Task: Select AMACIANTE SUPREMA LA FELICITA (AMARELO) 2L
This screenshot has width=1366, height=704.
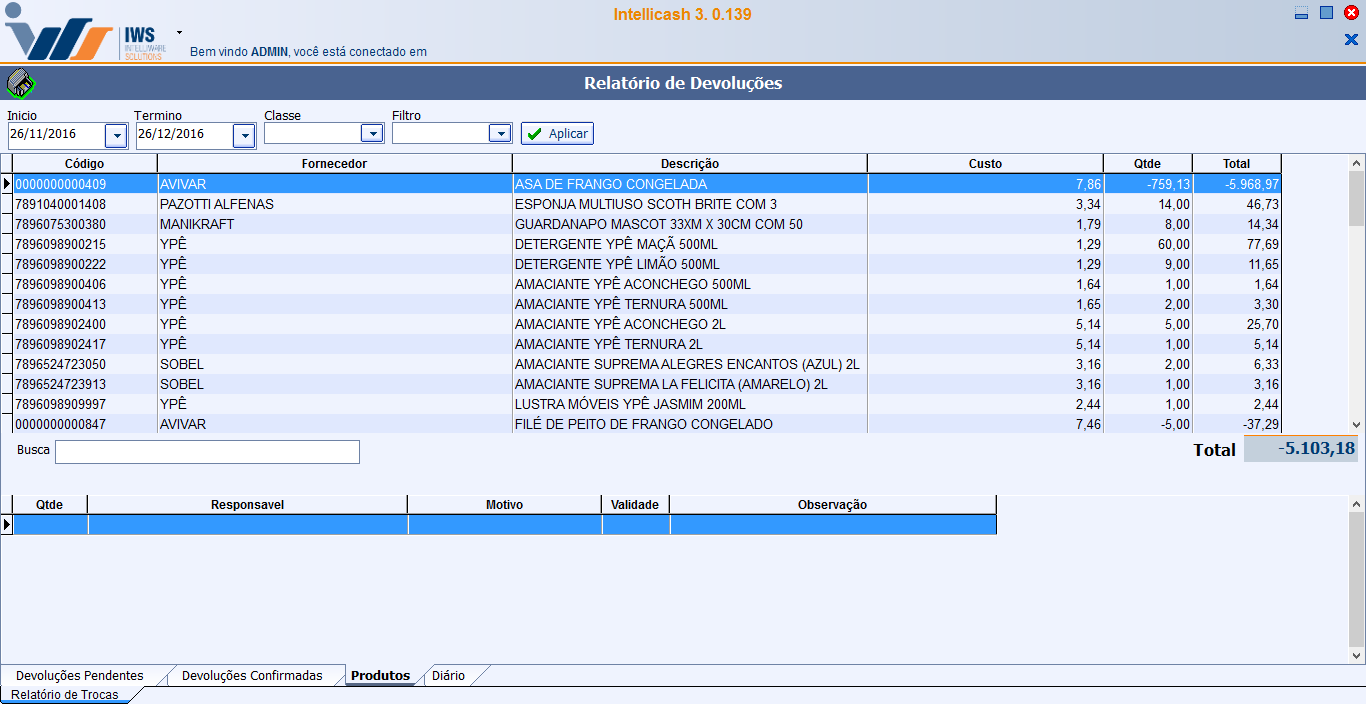Action: [646, 384]
